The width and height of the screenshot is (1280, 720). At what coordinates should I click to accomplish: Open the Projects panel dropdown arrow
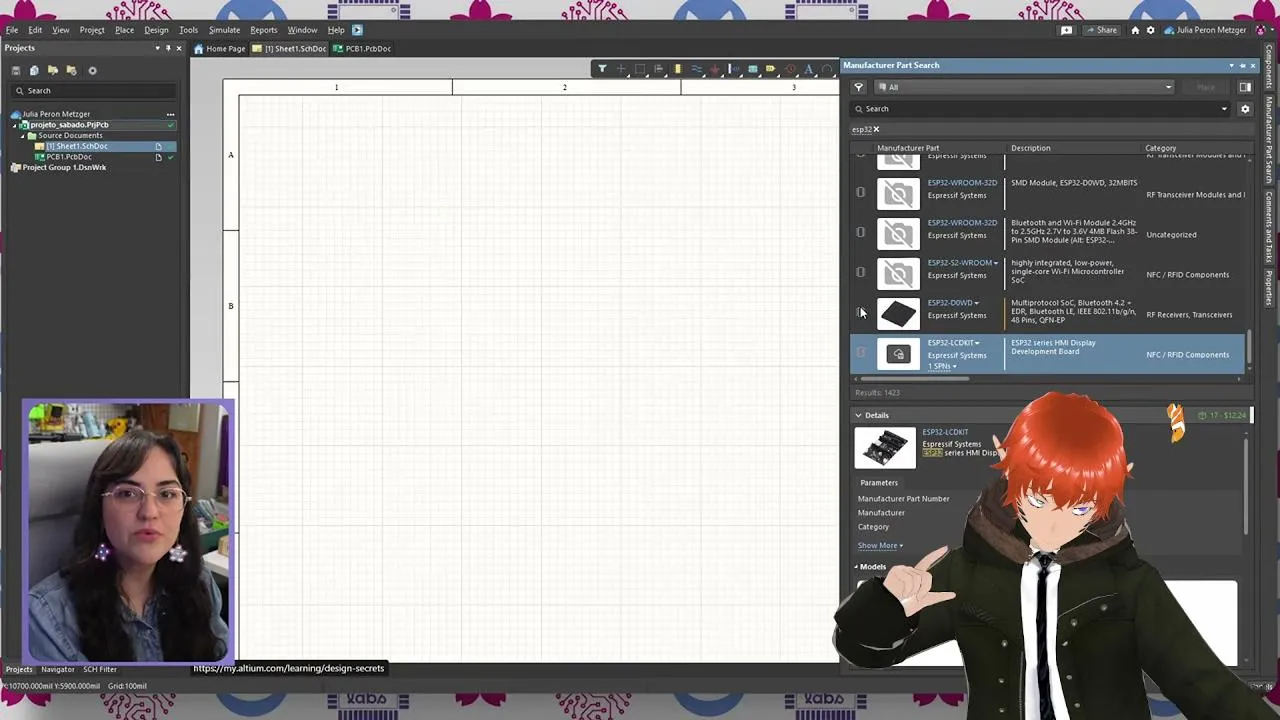[157, 48]
